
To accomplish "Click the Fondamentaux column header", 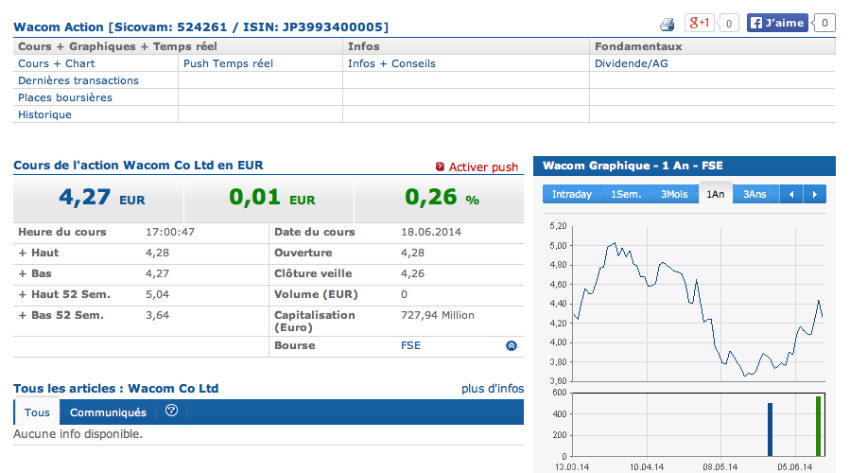I will coord(638,47).
